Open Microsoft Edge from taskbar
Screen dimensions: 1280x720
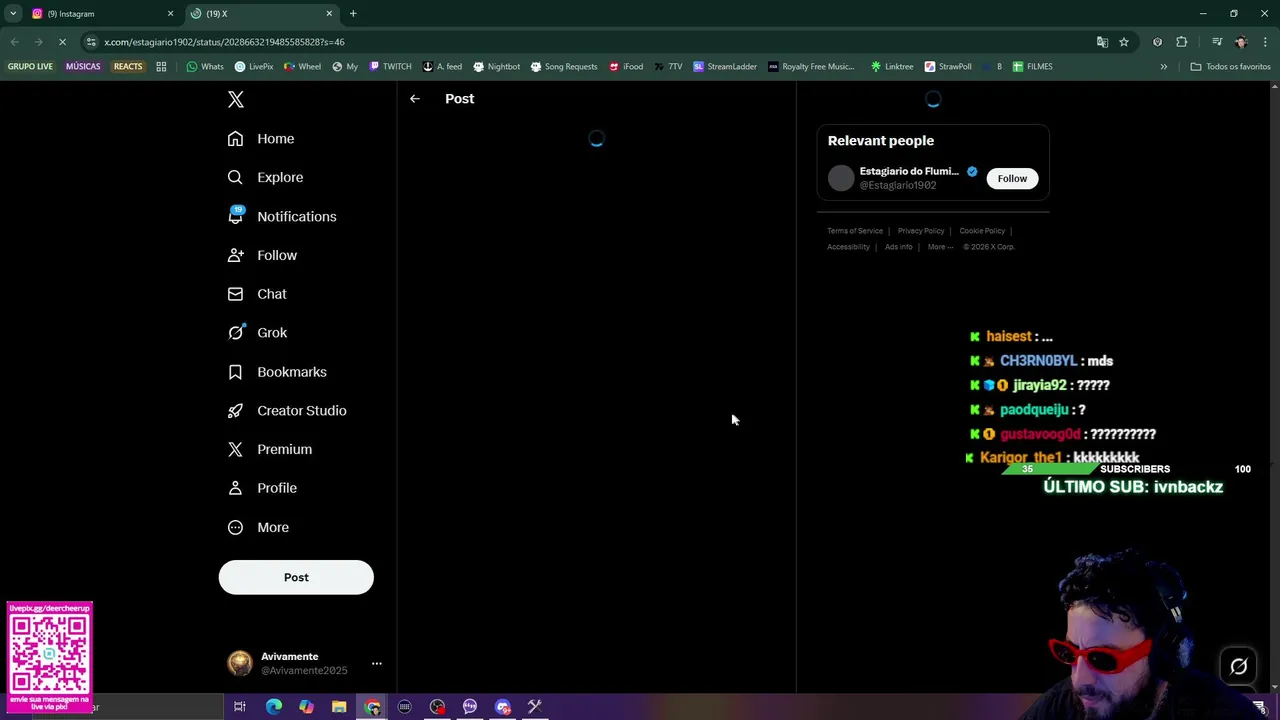[x=273, y=707]
